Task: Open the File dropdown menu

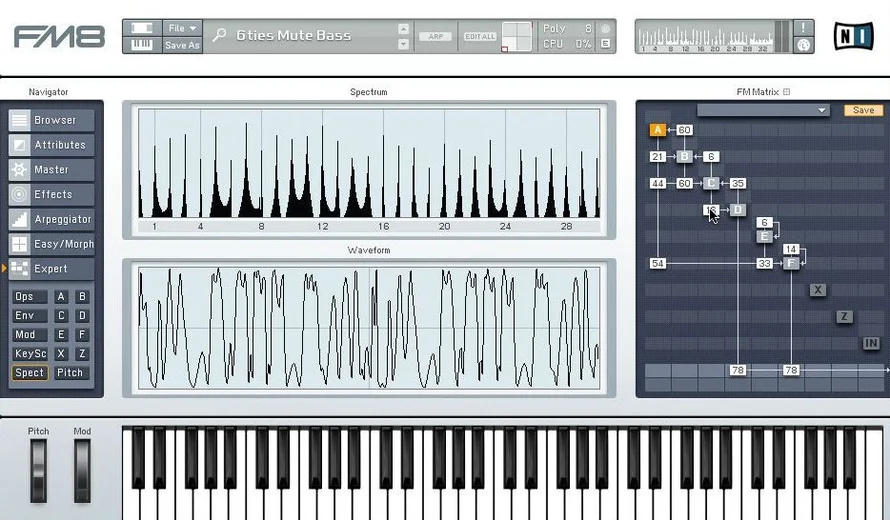Action: click(182, 28)
